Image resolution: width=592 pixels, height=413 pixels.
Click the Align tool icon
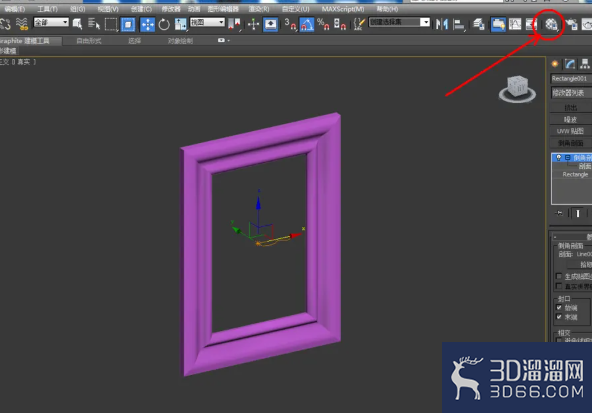click(459, 24)
